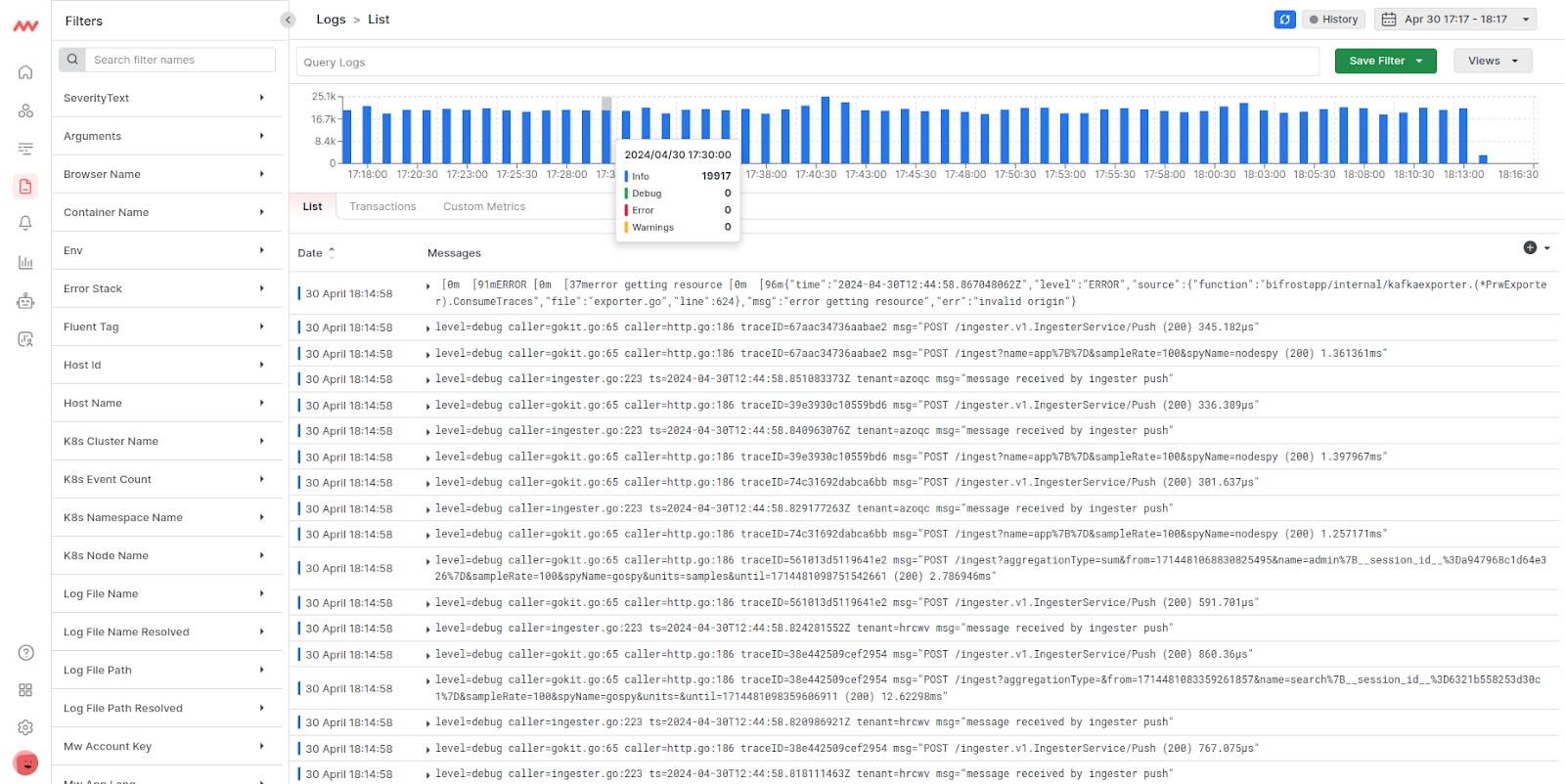This screenshot has height=784, width=1565.
Task: Click the short last histogram bar near 18:16:30
Action: pyautogui.click(x=1483, y=159)
